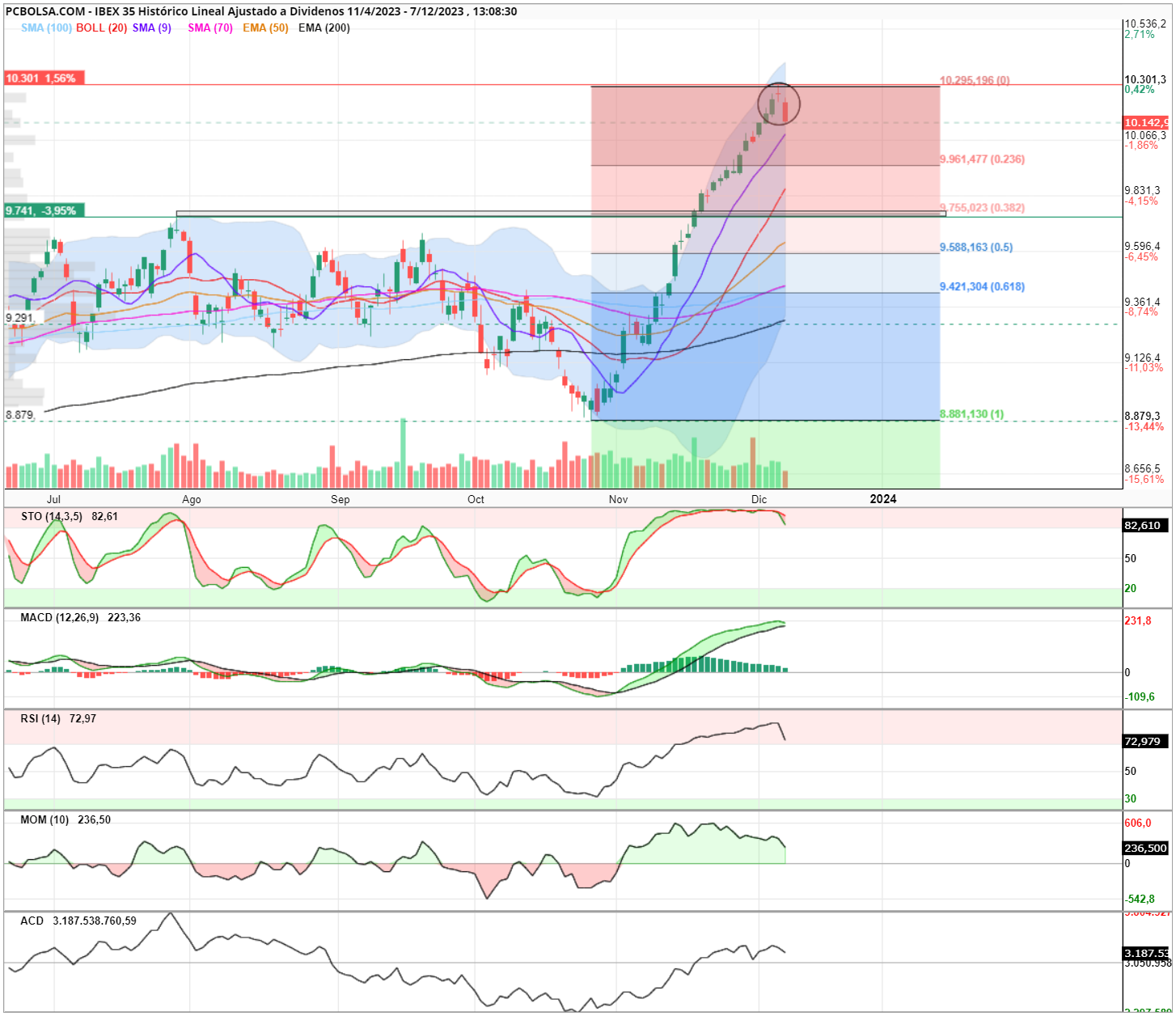1176x1016 pixels.
Task: Click the 231,8 MACD scale value
Action: coord(1138,620)
